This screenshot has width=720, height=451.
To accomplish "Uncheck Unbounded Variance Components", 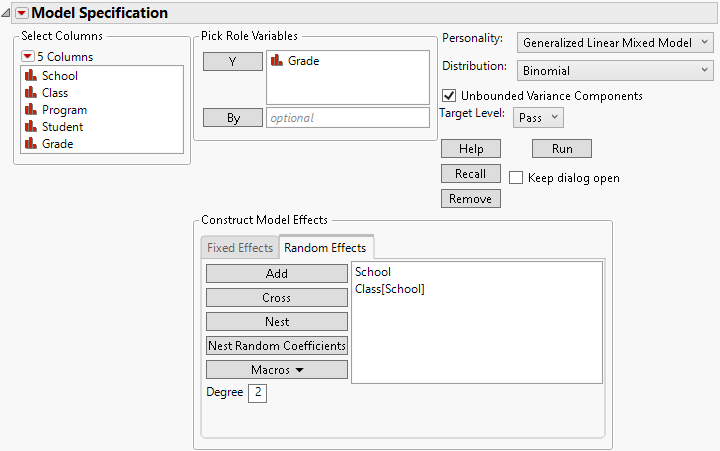I will [449, 96].
